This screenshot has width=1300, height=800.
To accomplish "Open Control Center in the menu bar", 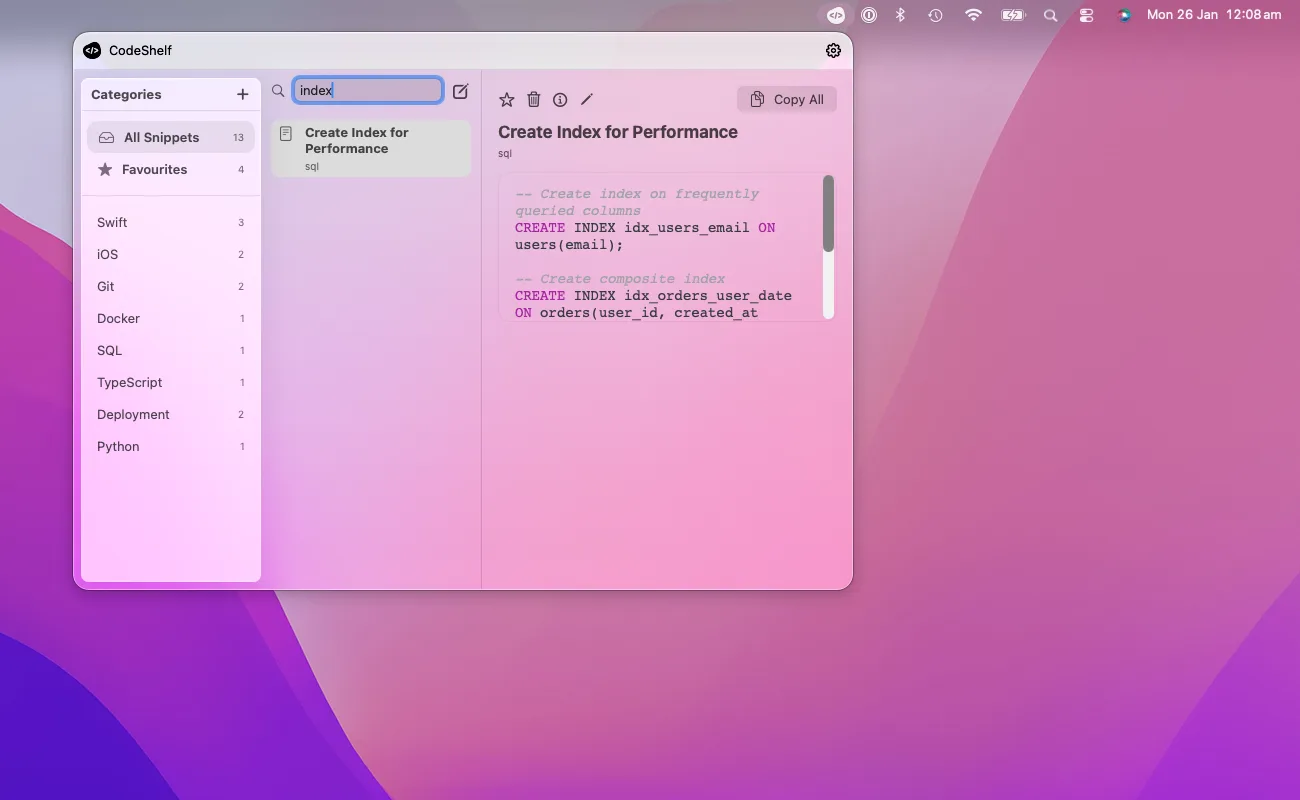I will pyautogui.click(x=1086, y=15).
